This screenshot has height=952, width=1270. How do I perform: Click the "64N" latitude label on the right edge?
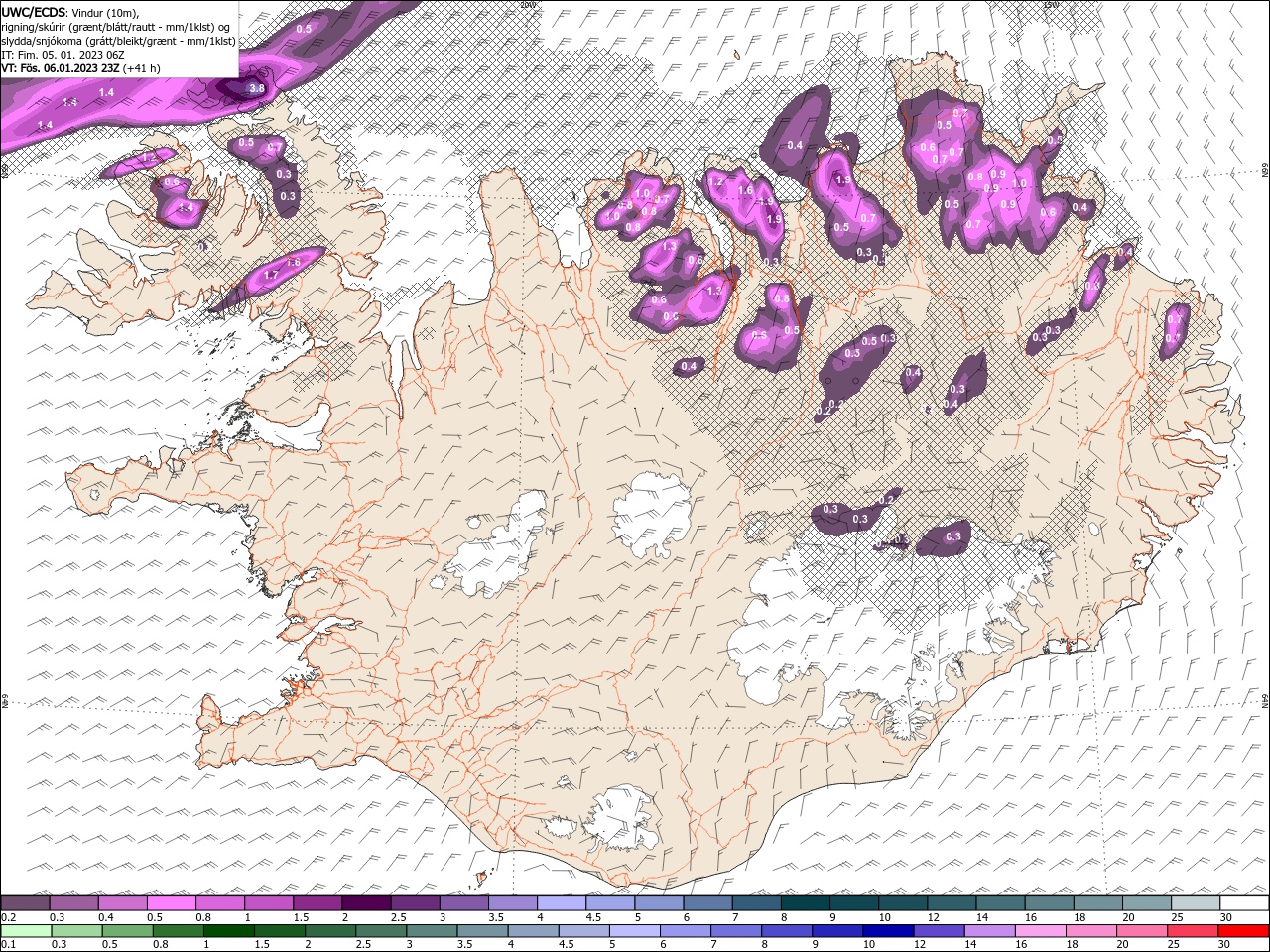1265,700
